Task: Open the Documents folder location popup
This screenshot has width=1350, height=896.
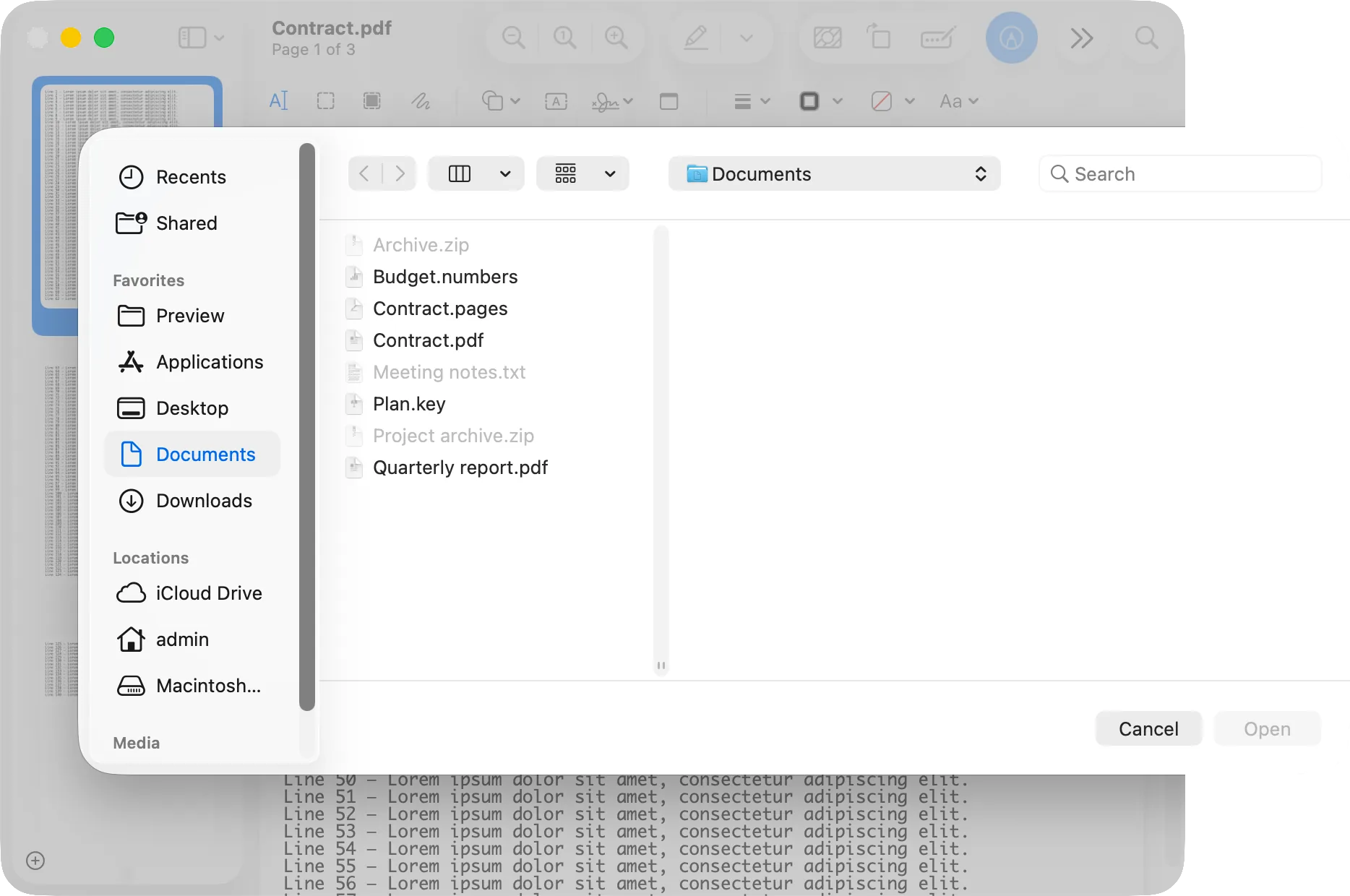Action: click(835, 173)
